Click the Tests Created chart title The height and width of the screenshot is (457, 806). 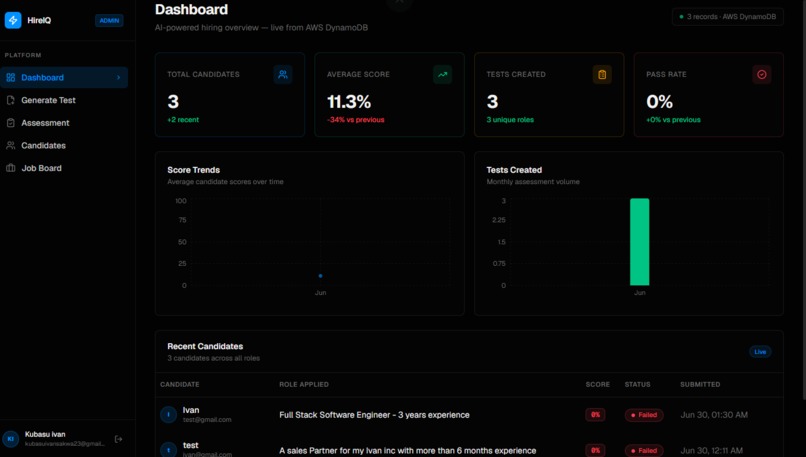click(514, 170)
